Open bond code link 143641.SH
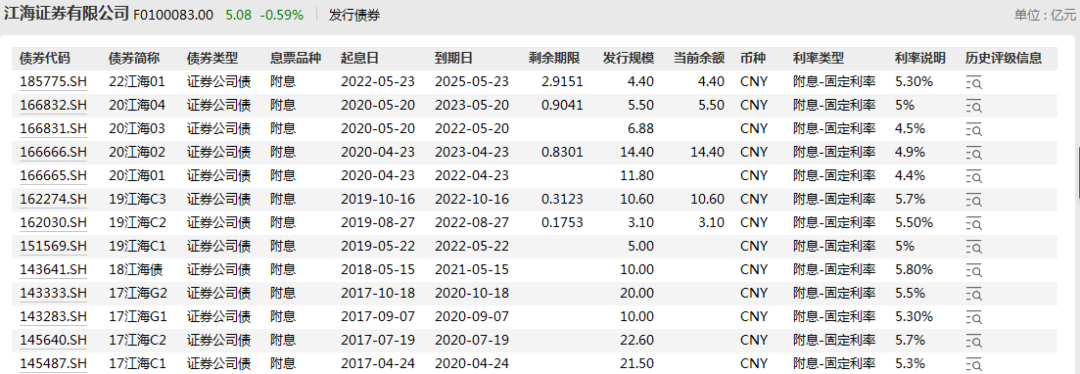Viewport: 1080px width, 374px height. point(54,269)
